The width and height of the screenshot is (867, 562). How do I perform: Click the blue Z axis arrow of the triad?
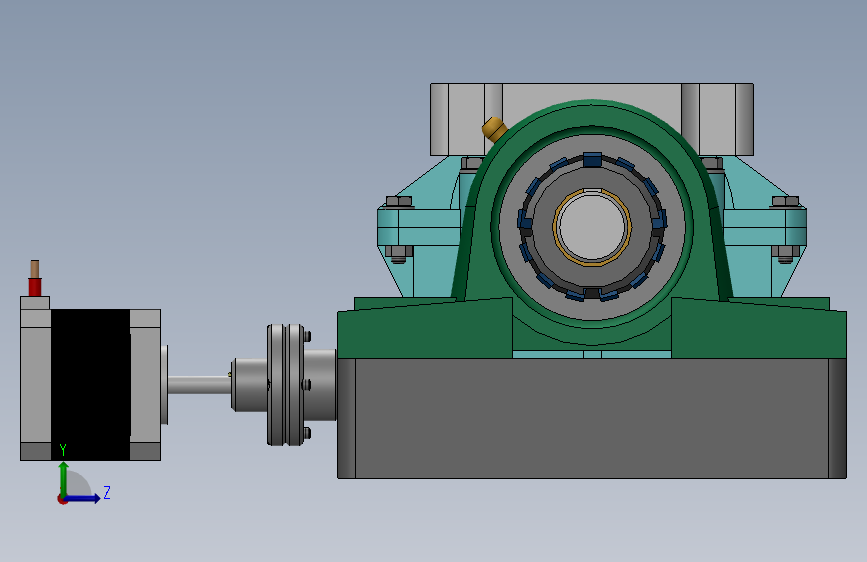click(x=83, y=498)
